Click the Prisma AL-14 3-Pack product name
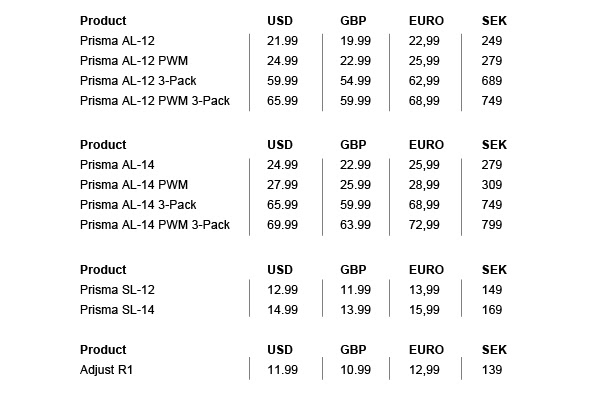Viewport: 593px width, 396px height. tap(138, 205)
